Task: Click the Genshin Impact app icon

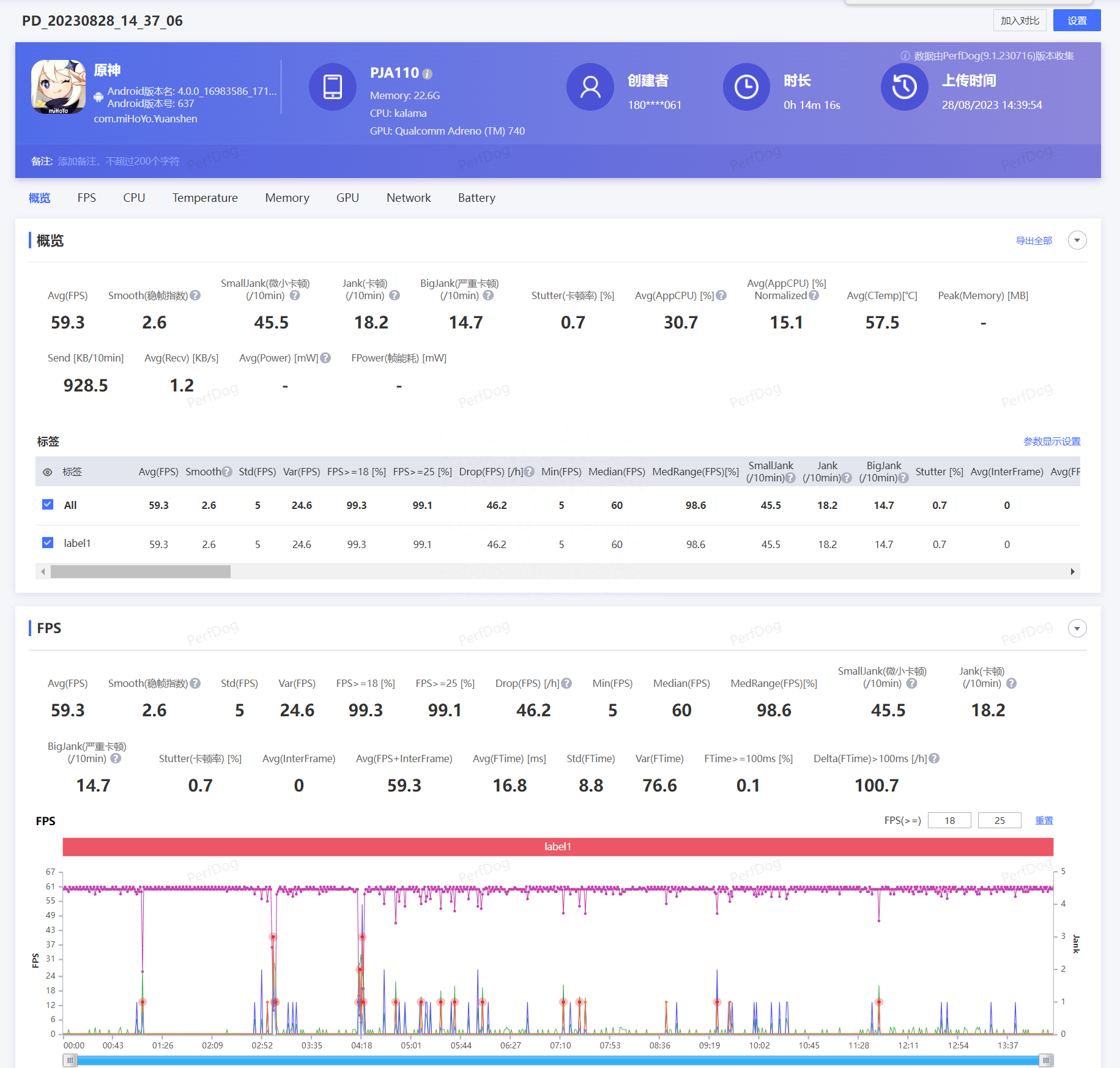Action: click(58, 87)
